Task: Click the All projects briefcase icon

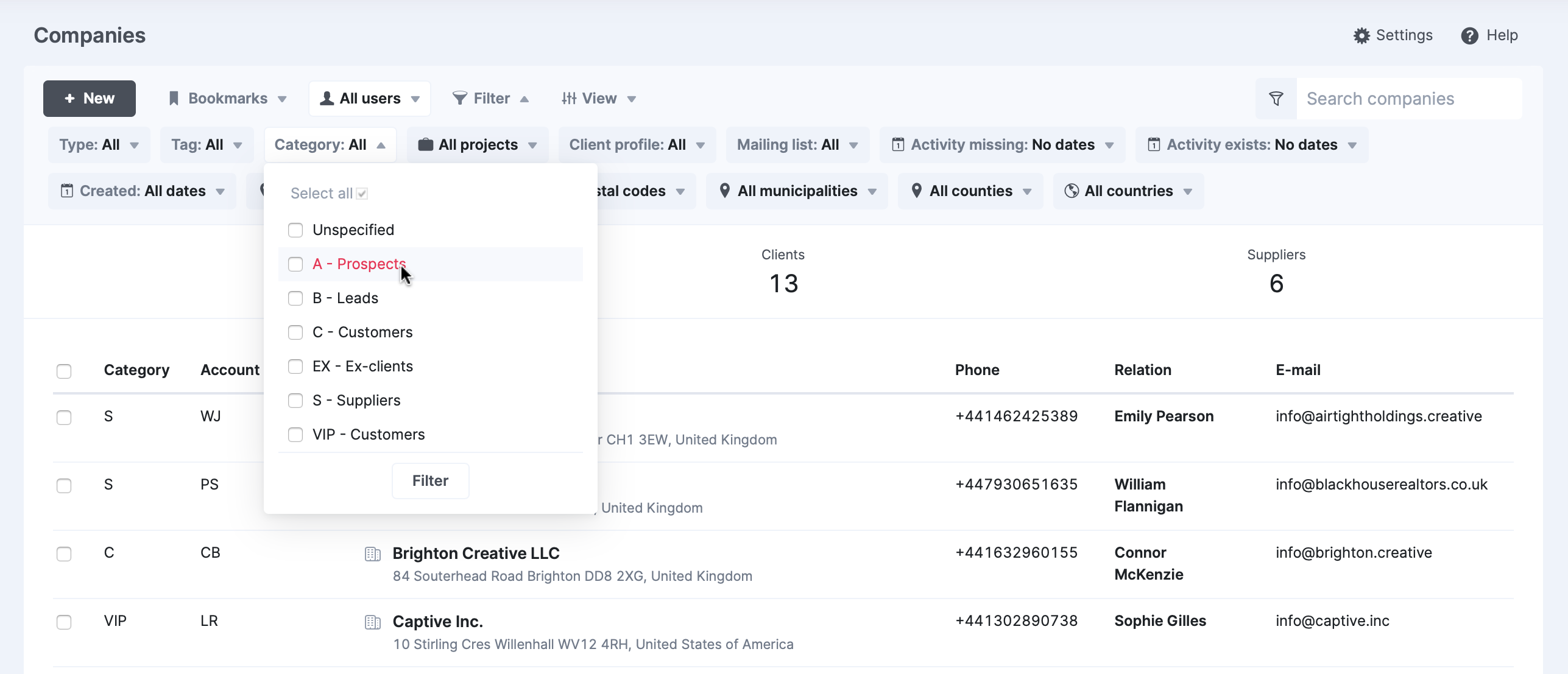Action: click(x=426, y=145)
